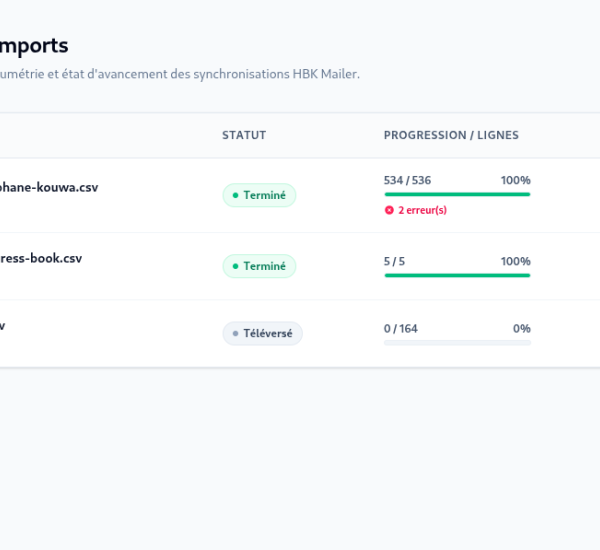Image resolution: width=600 pixels, height=550 pixels.
Task: Click the STATUT column header
Action: click(244, 135)
